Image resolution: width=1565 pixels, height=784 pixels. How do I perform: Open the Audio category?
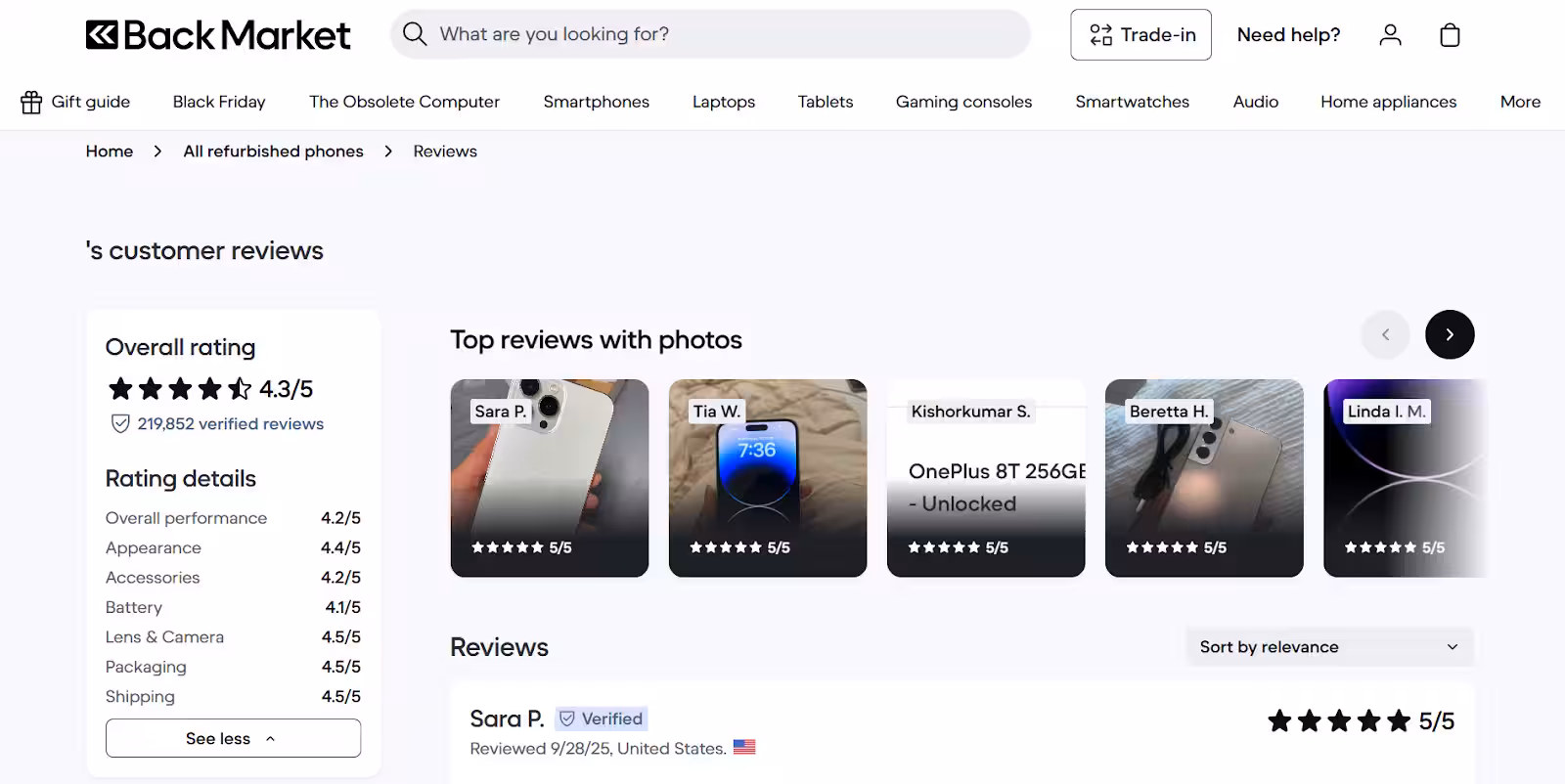click(x=1255, y=102)
